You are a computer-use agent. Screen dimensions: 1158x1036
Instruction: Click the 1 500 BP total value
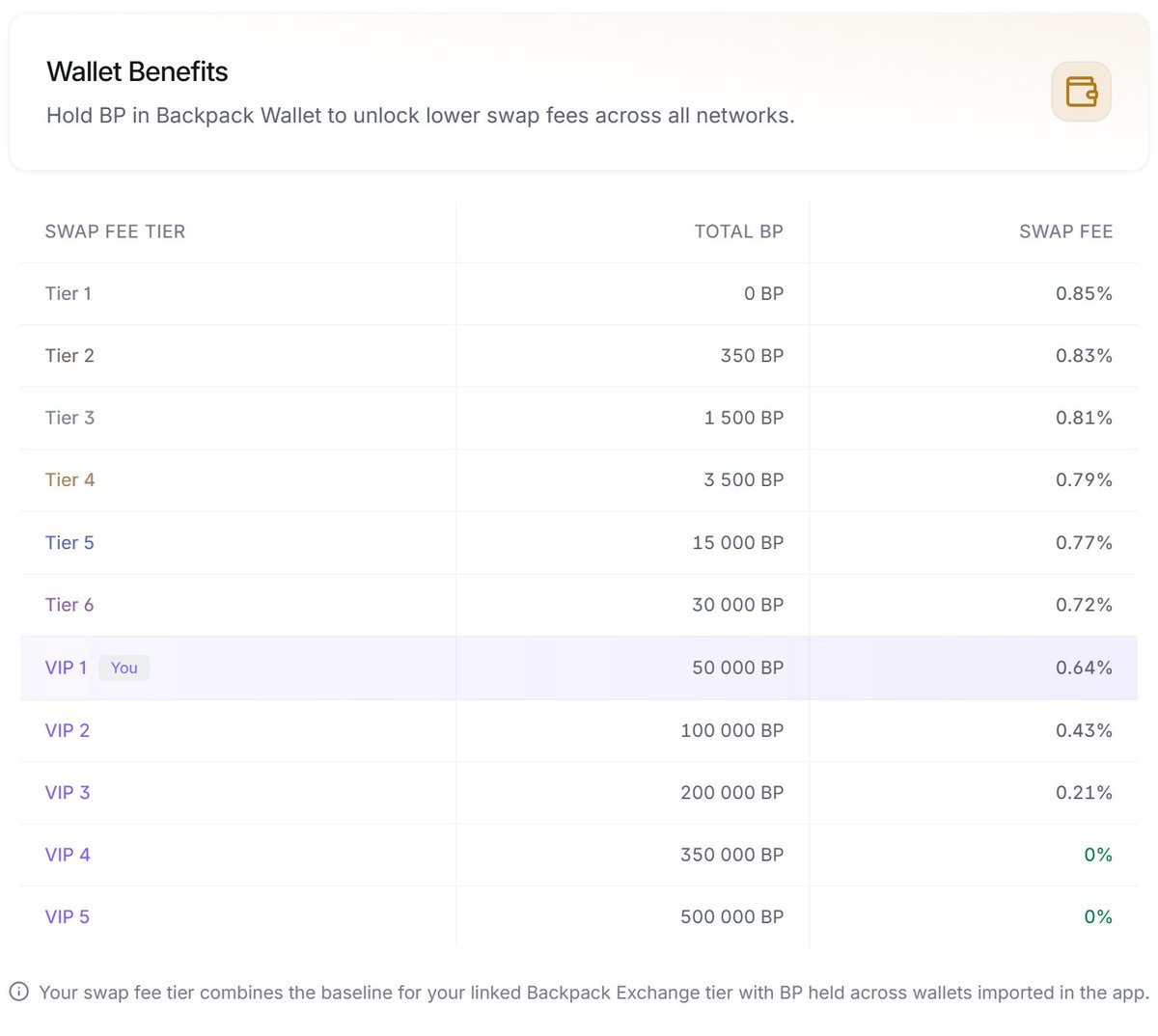pos(744,418)
